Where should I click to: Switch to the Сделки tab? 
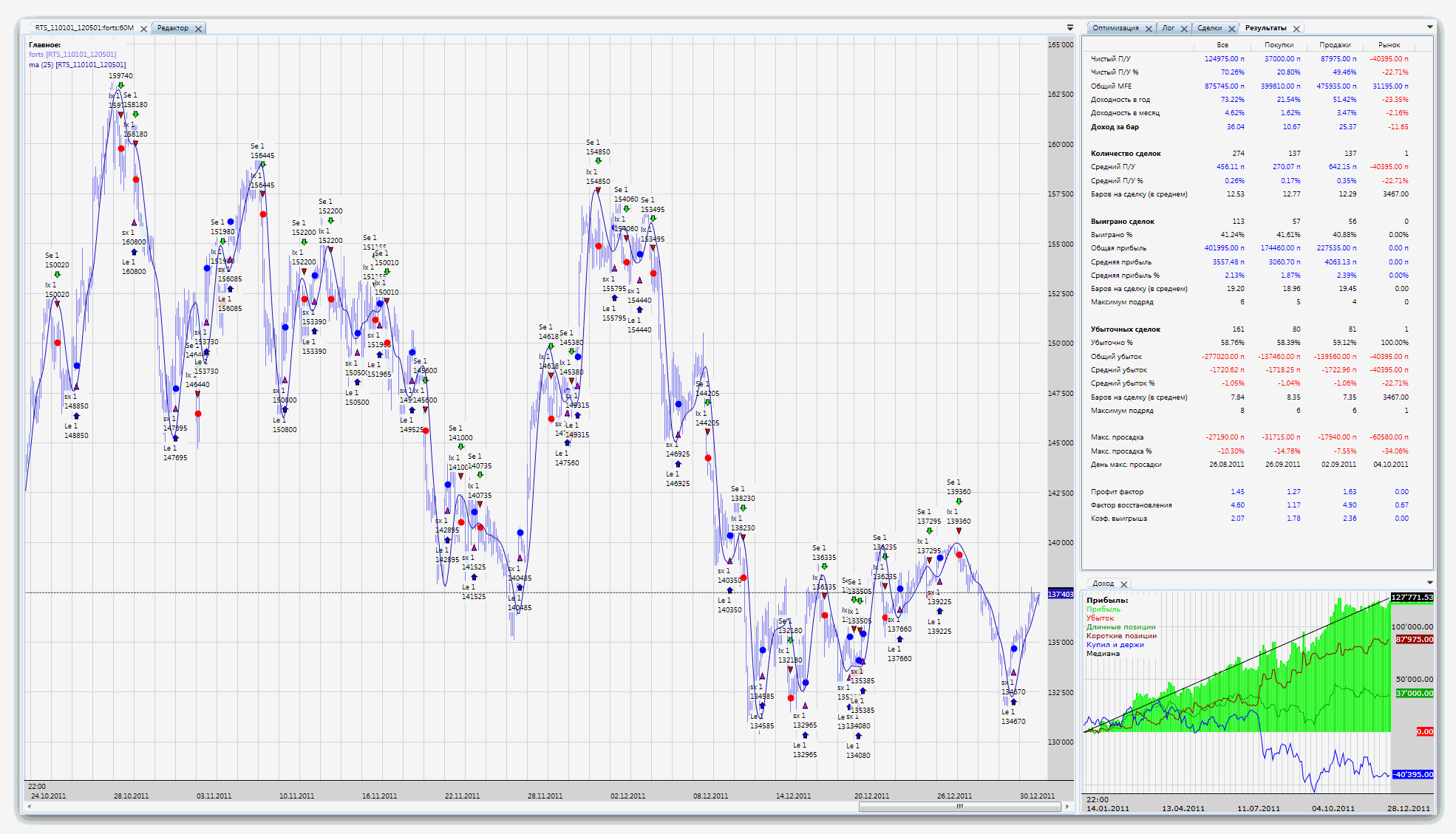(1209, 28)
